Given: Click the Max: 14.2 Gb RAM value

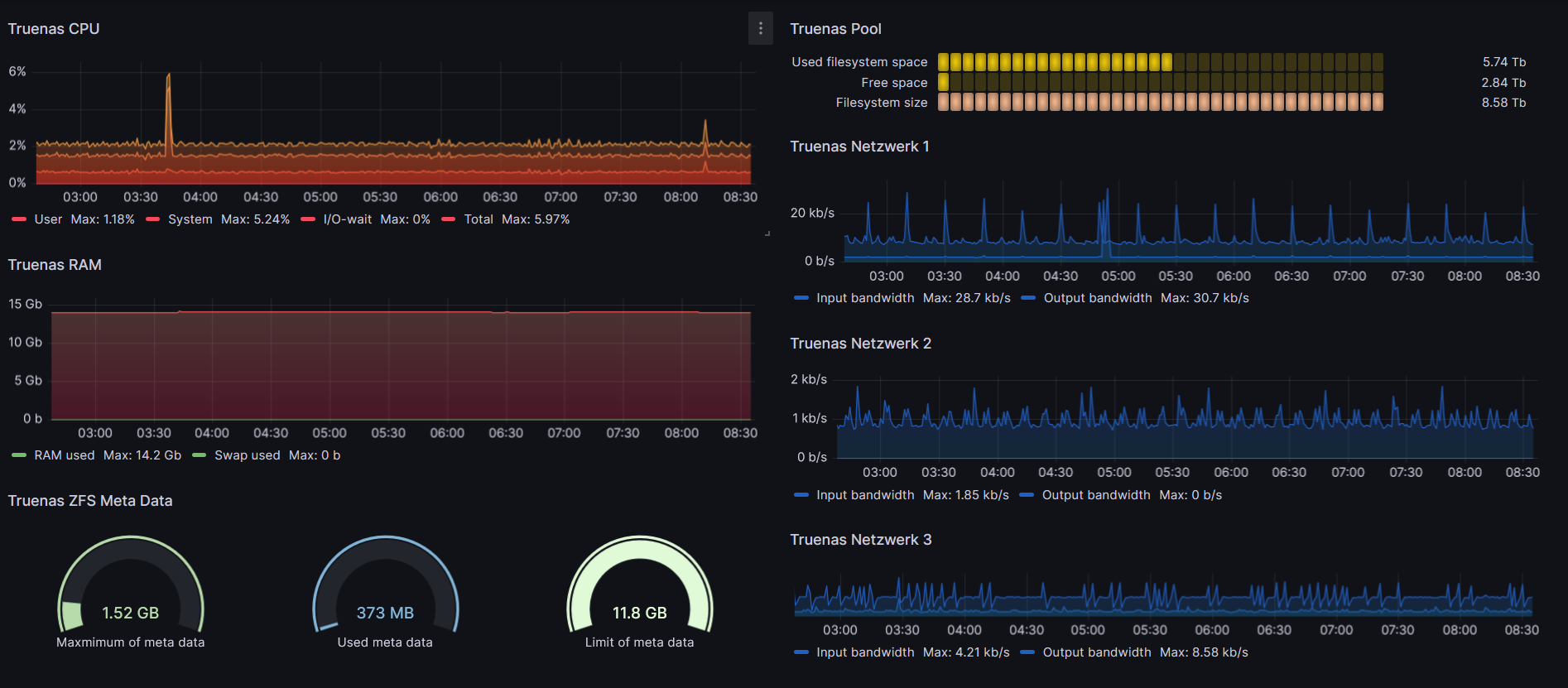Looking at the screenshot, I should click(142, 455).
